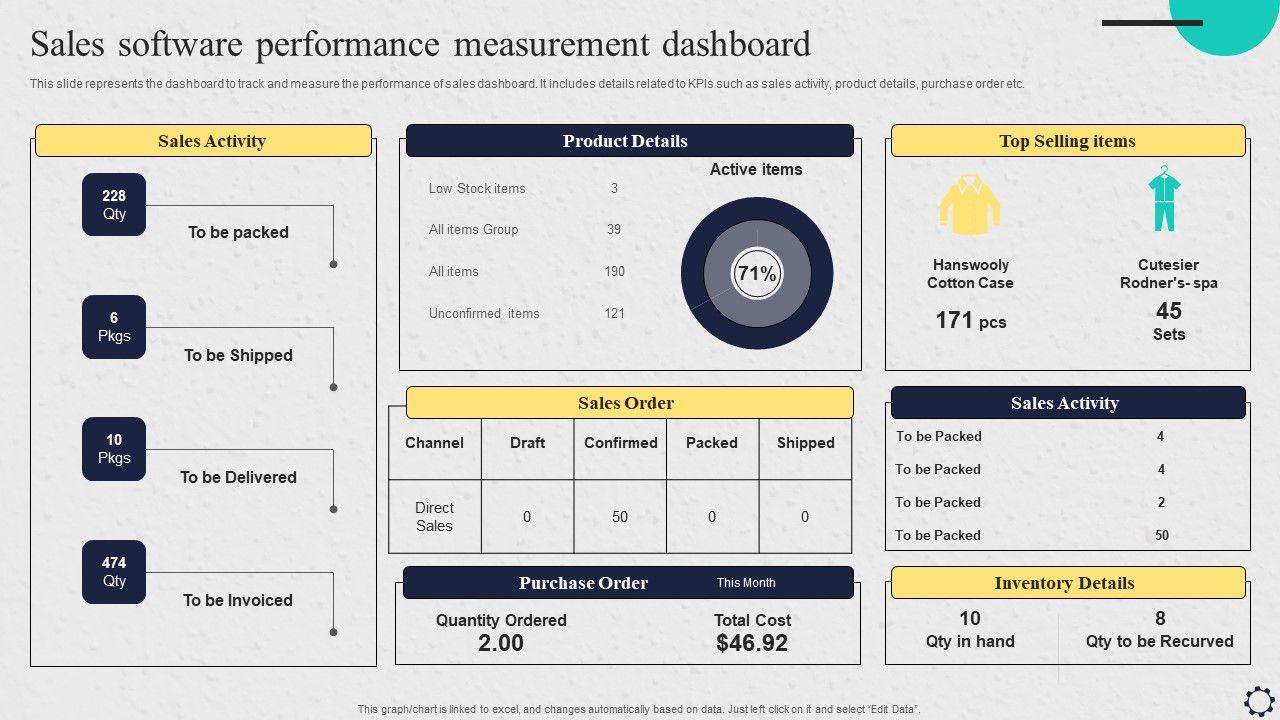Image resolution: width=1280 pixels, height=720 pixels.
Task: Select the All items row label
Action: click(454, 271)
